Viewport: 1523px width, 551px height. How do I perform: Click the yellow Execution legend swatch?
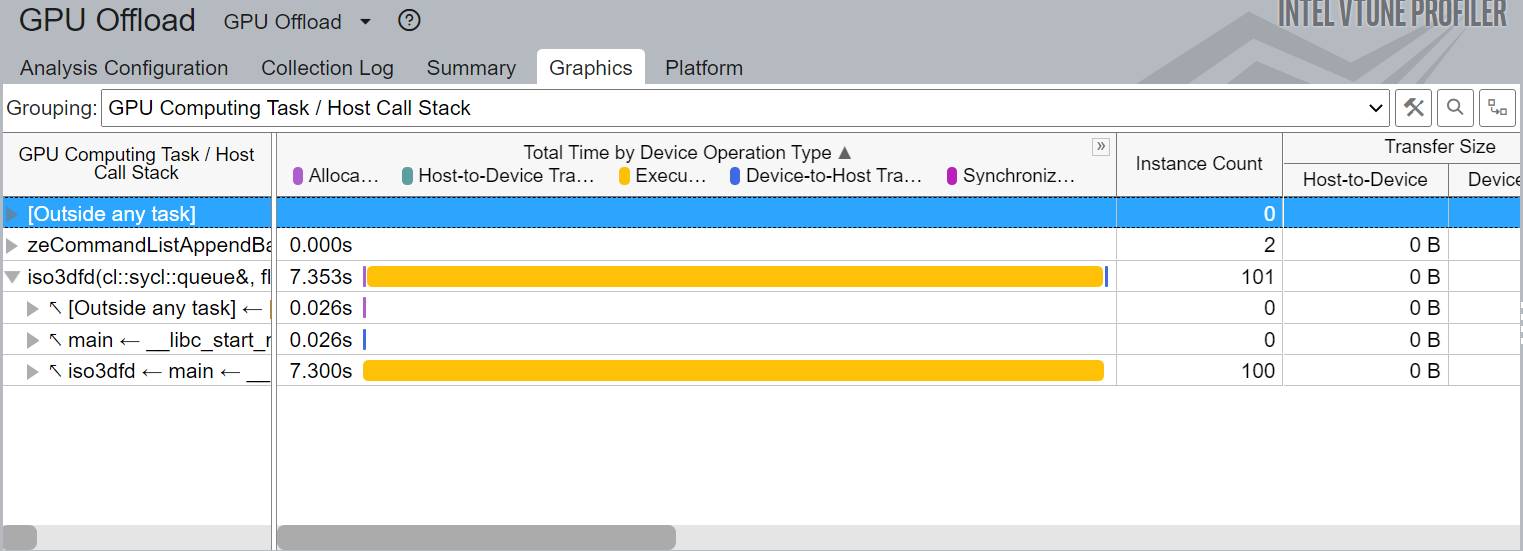click(625, 177)
